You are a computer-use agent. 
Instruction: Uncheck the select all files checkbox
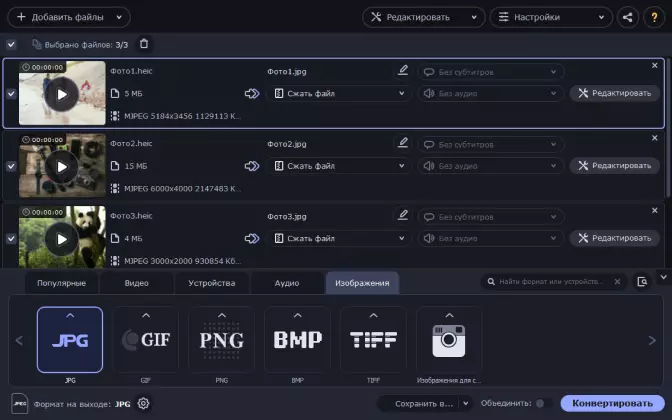[x=11, y=45]
